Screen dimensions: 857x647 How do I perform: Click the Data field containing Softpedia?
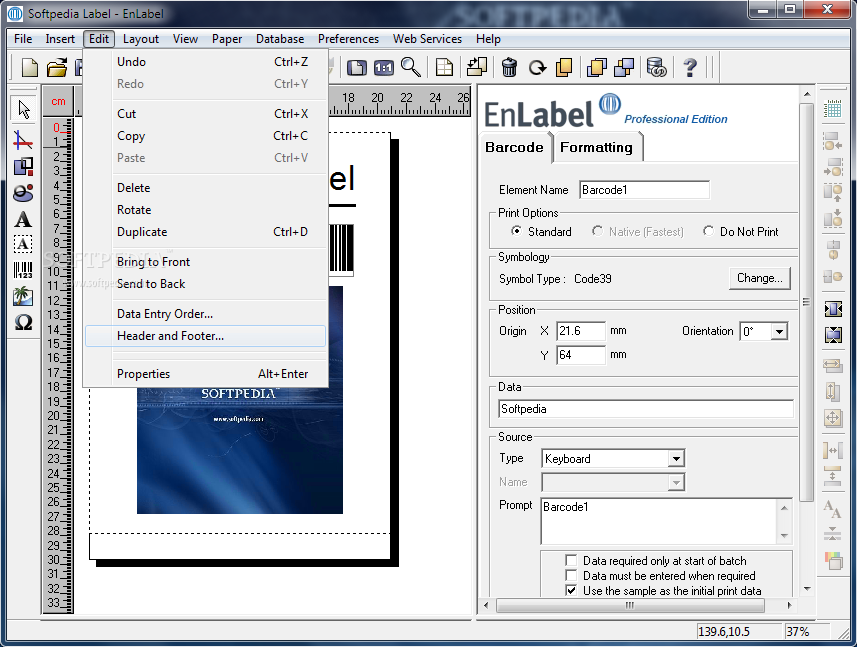click(x=646, y=409)
